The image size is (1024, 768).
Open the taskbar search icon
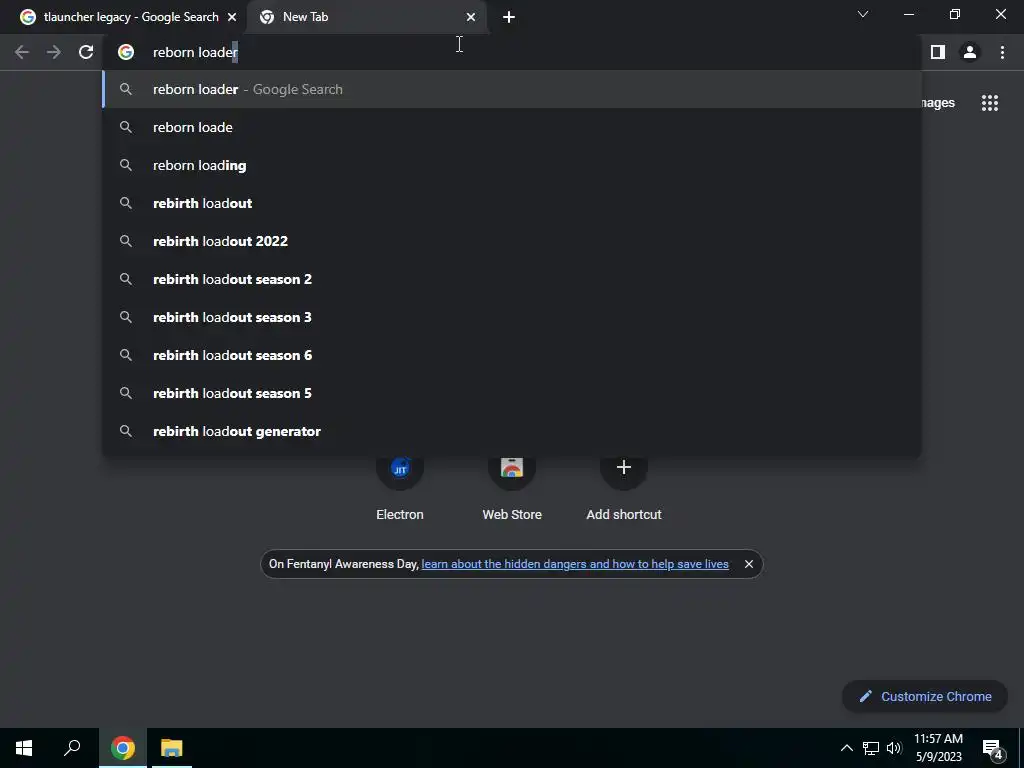pos(72,748)
